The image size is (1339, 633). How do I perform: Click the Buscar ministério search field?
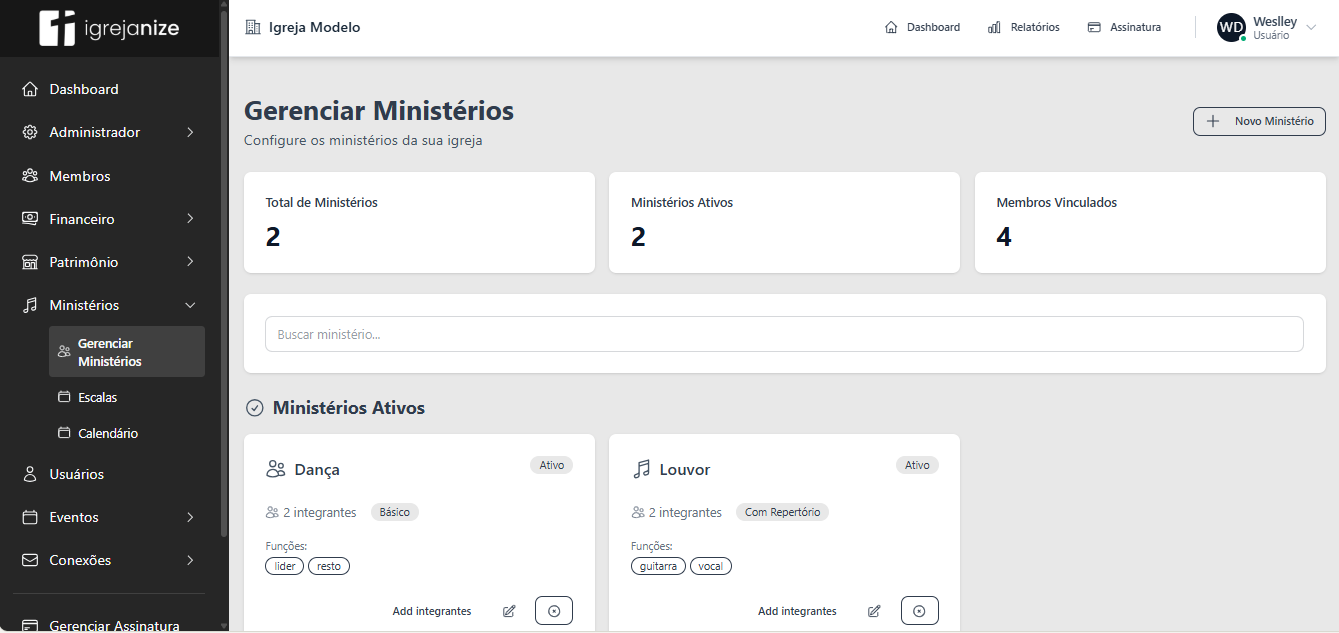click(x=784, y=334)
